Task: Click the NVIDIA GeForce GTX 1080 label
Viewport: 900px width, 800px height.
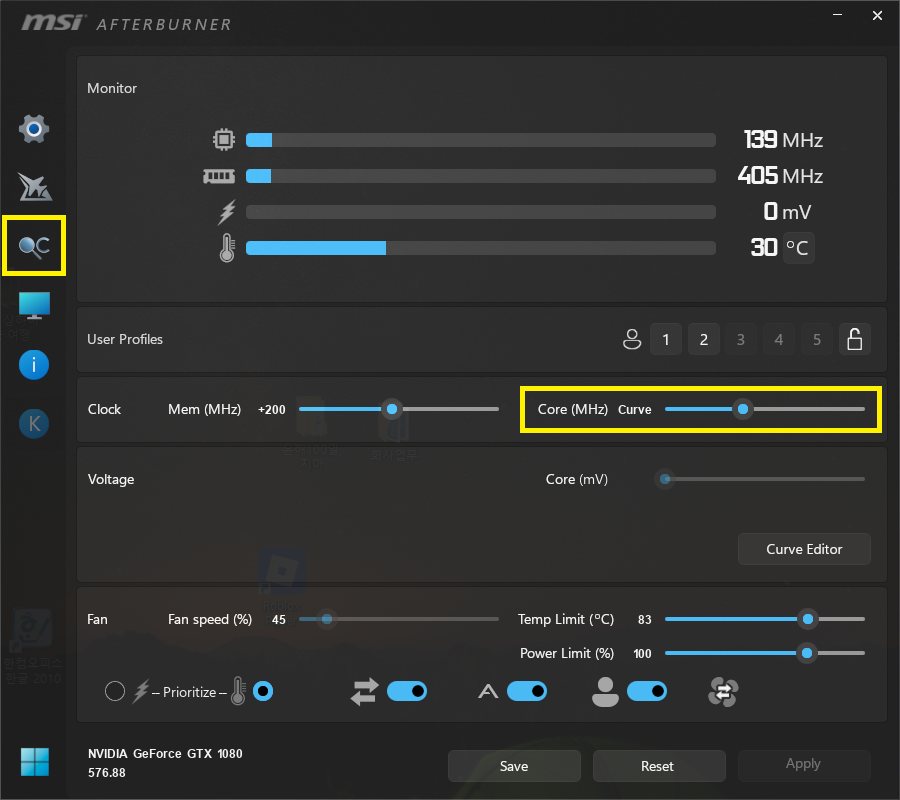Action: pos(165,754)
